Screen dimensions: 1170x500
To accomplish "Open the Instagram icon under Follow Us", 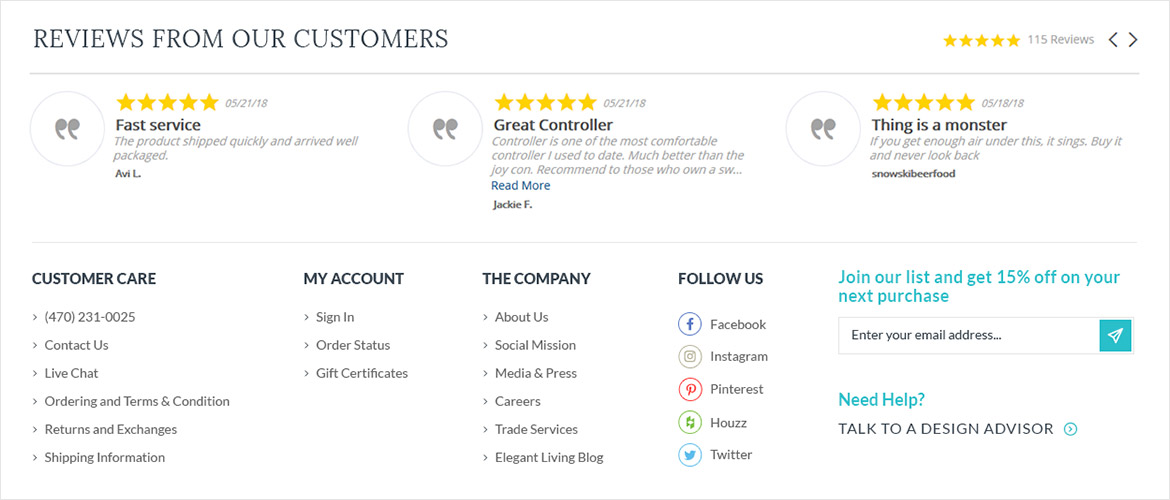I will point(690,357).
